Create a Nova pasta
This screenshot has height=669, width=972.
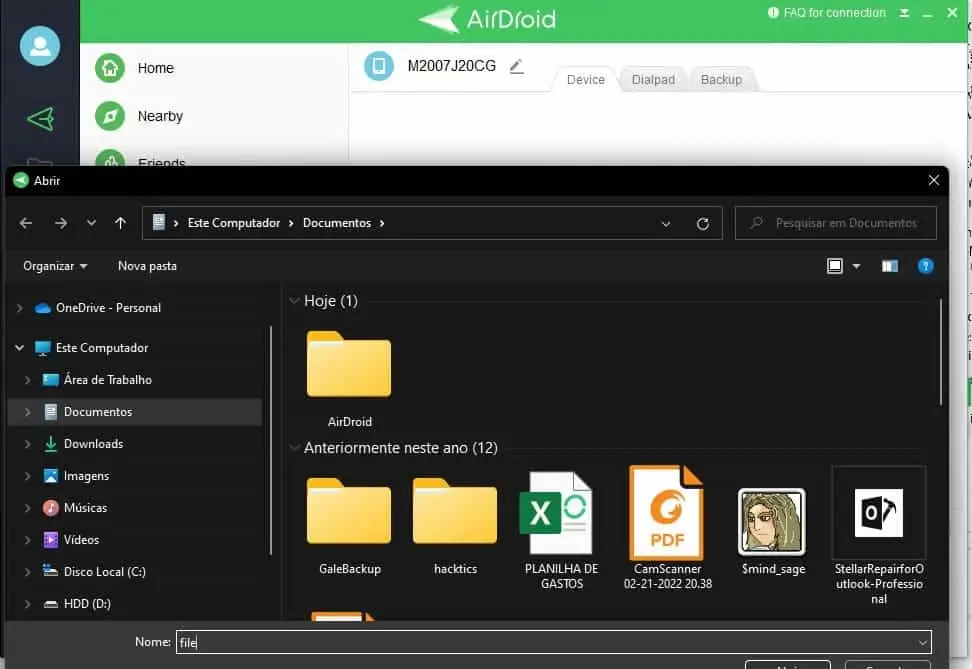(147, 266)
